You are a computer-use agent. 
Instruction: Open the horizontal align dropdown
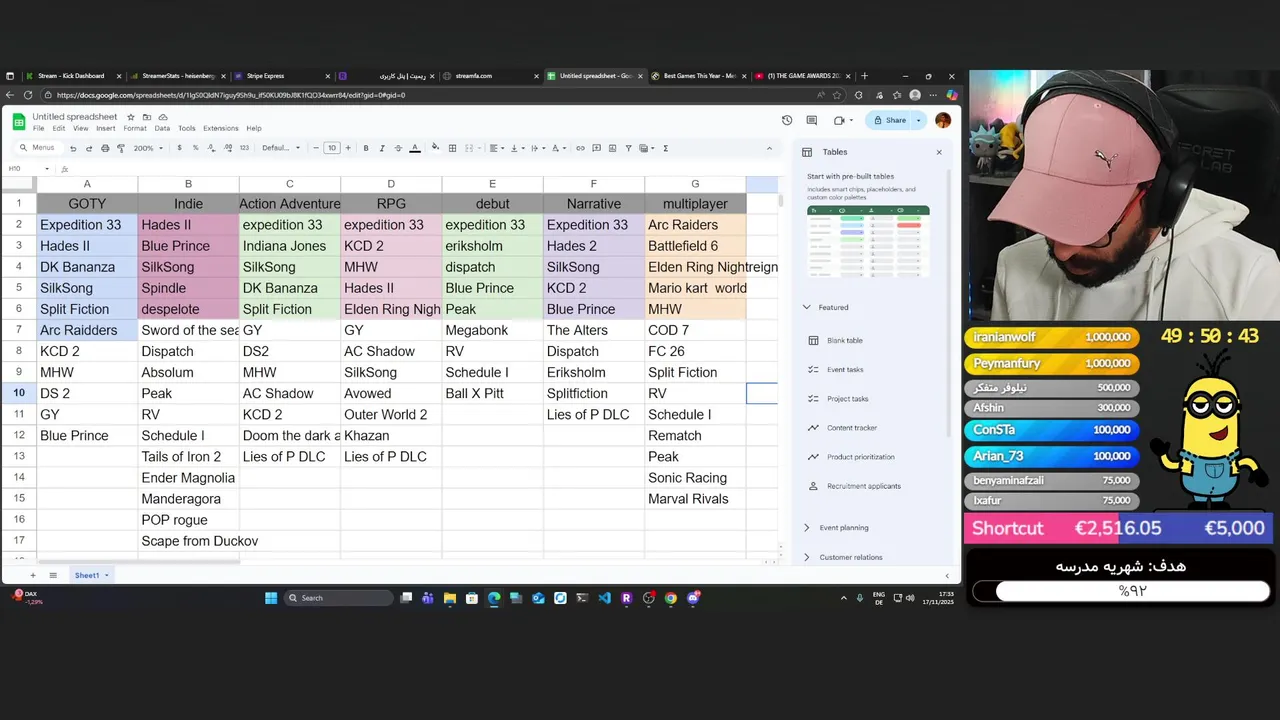[495, 148]
